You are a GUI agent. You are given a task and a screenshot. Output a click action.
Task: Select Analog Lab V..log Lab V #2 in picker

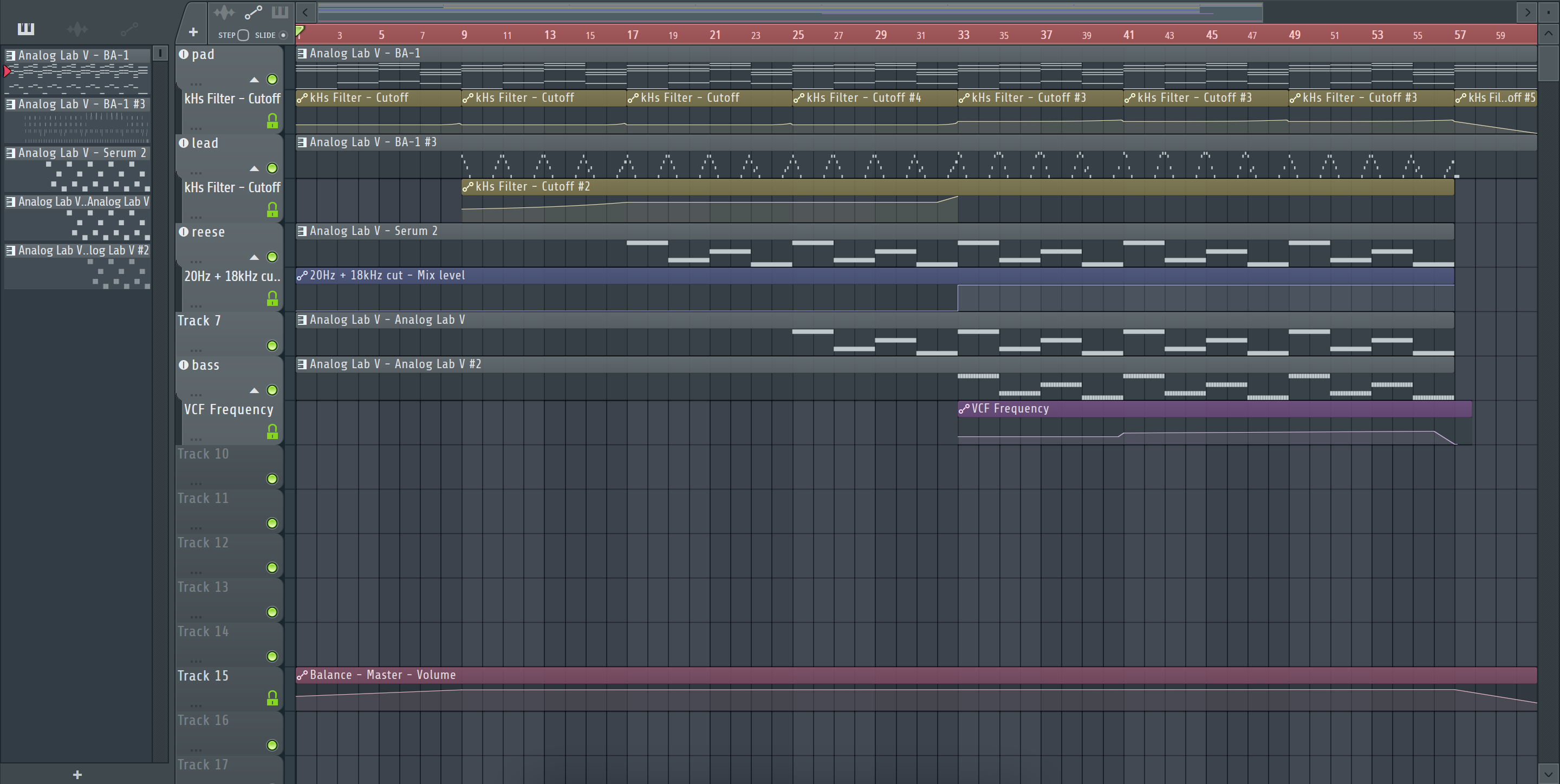77,266
